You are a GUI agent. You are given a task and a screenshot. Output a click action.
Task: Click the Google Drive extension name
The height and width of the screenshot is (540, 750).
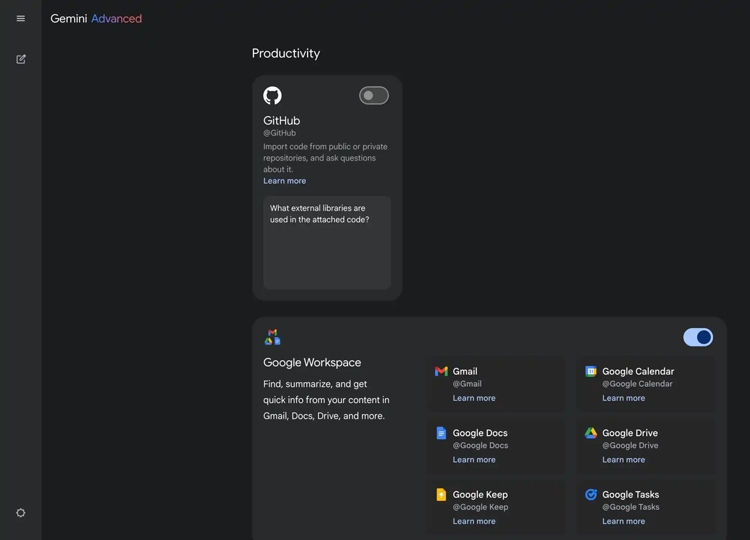(x=630, y=433)
